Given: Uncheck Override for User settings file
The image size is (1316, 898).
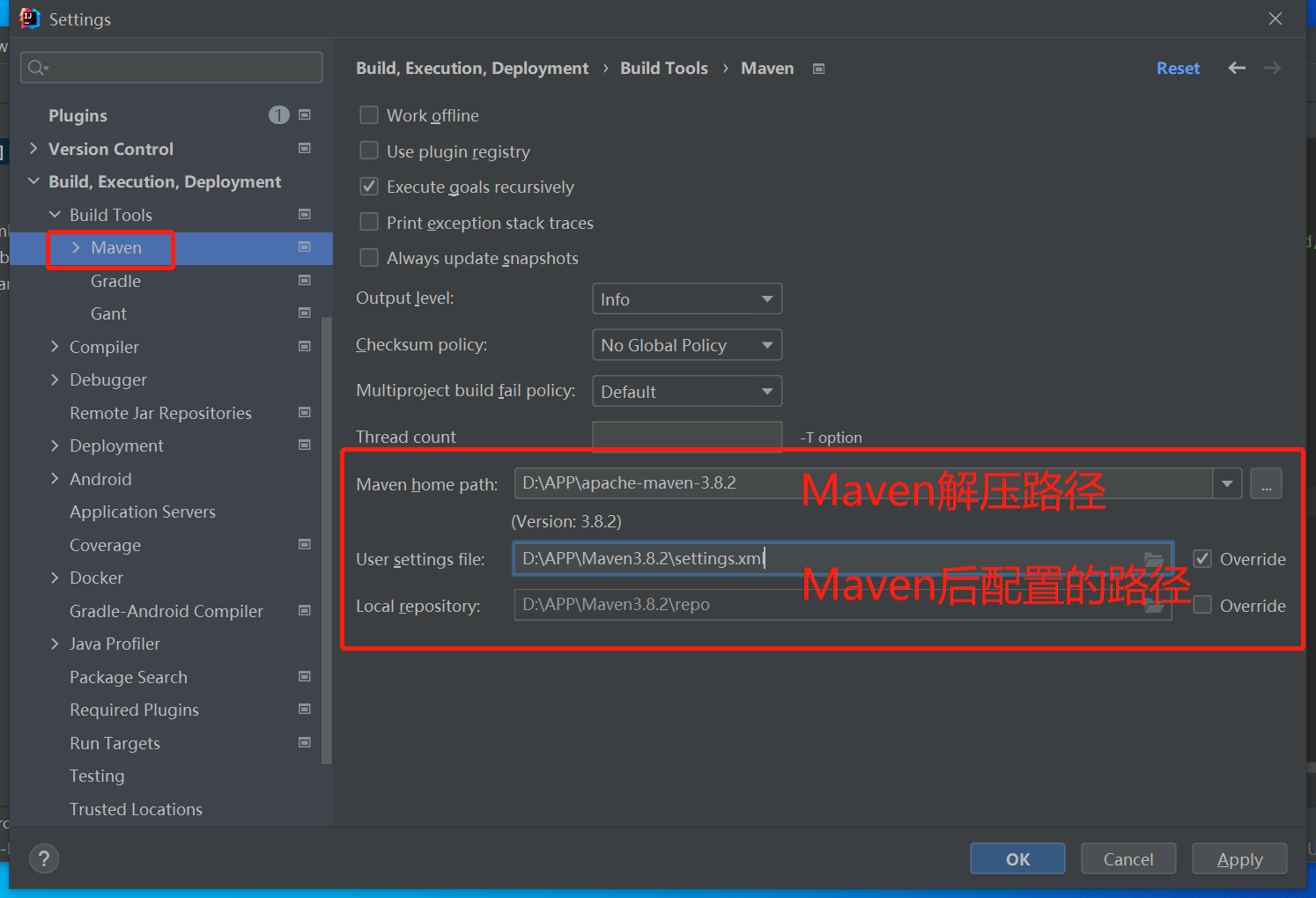Looking at the screenshot, I should point(1202,559).
